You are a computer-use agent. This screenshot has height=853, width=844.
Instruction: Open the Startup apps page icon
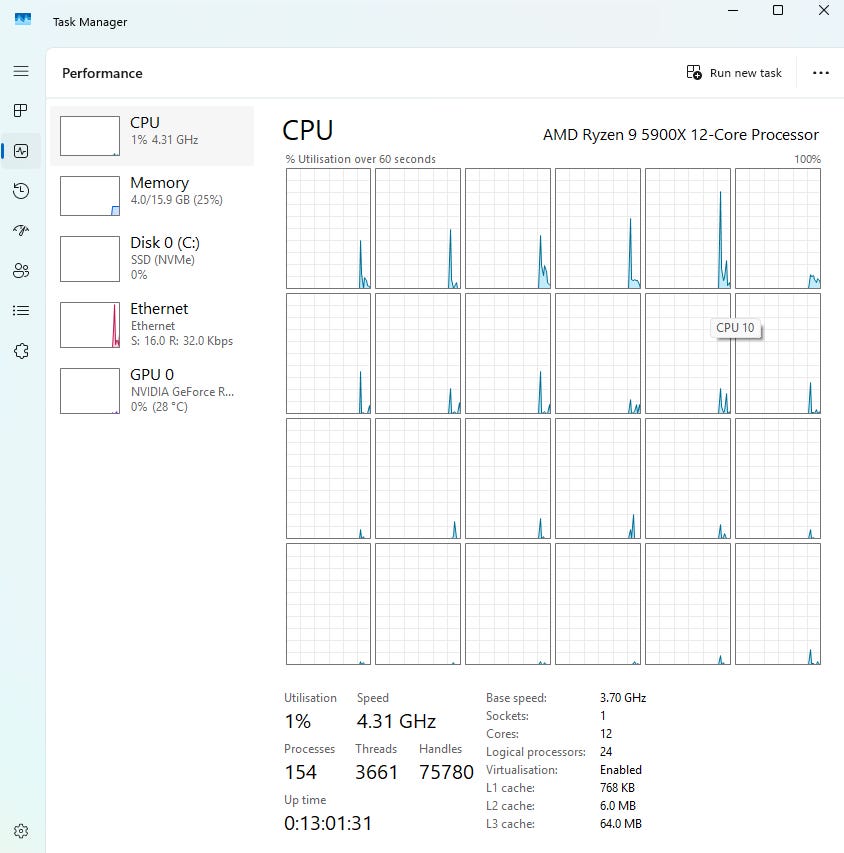tap(21, 231)
